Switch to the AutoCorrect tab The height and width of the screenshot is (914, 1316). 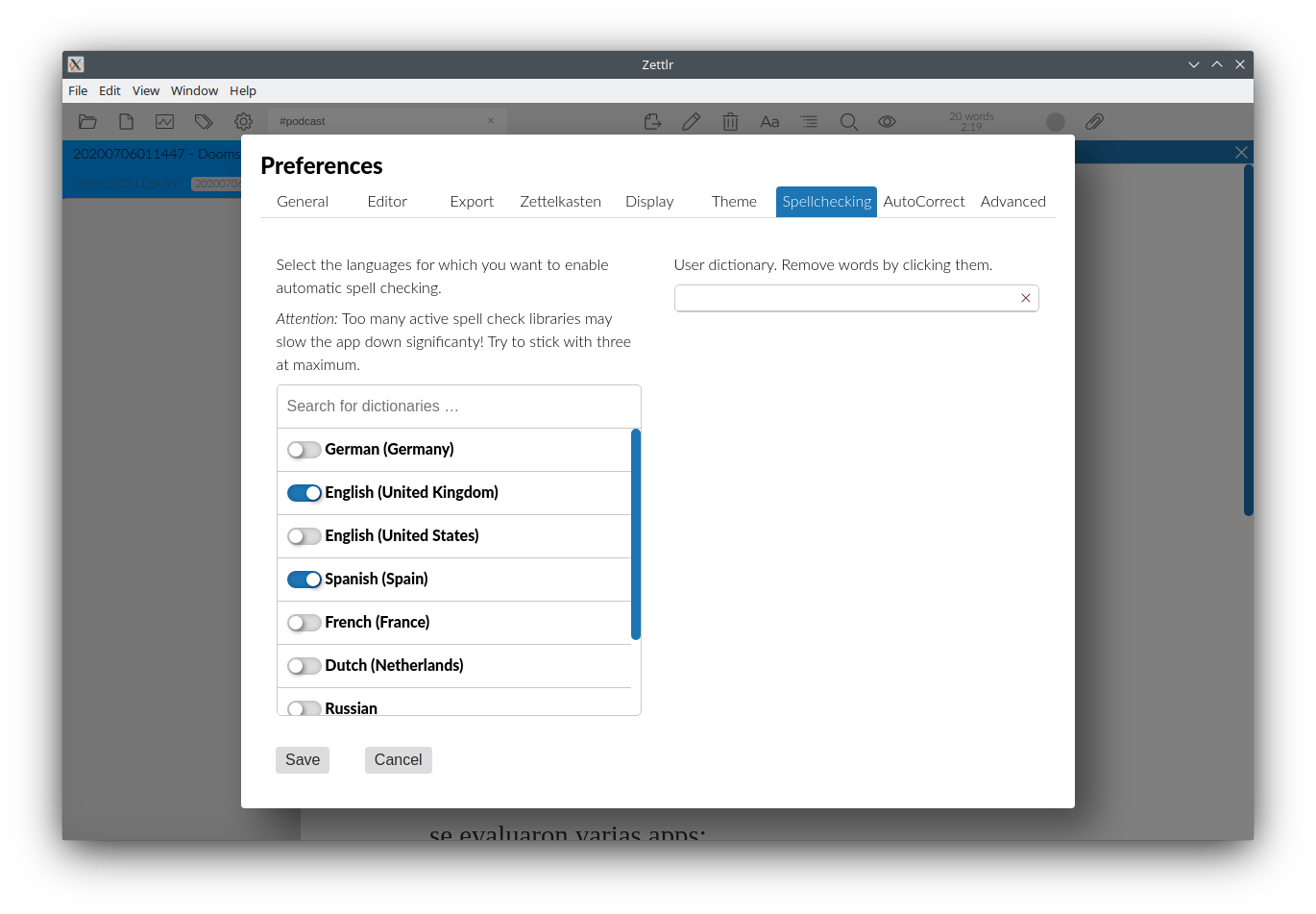click(924, 202)
